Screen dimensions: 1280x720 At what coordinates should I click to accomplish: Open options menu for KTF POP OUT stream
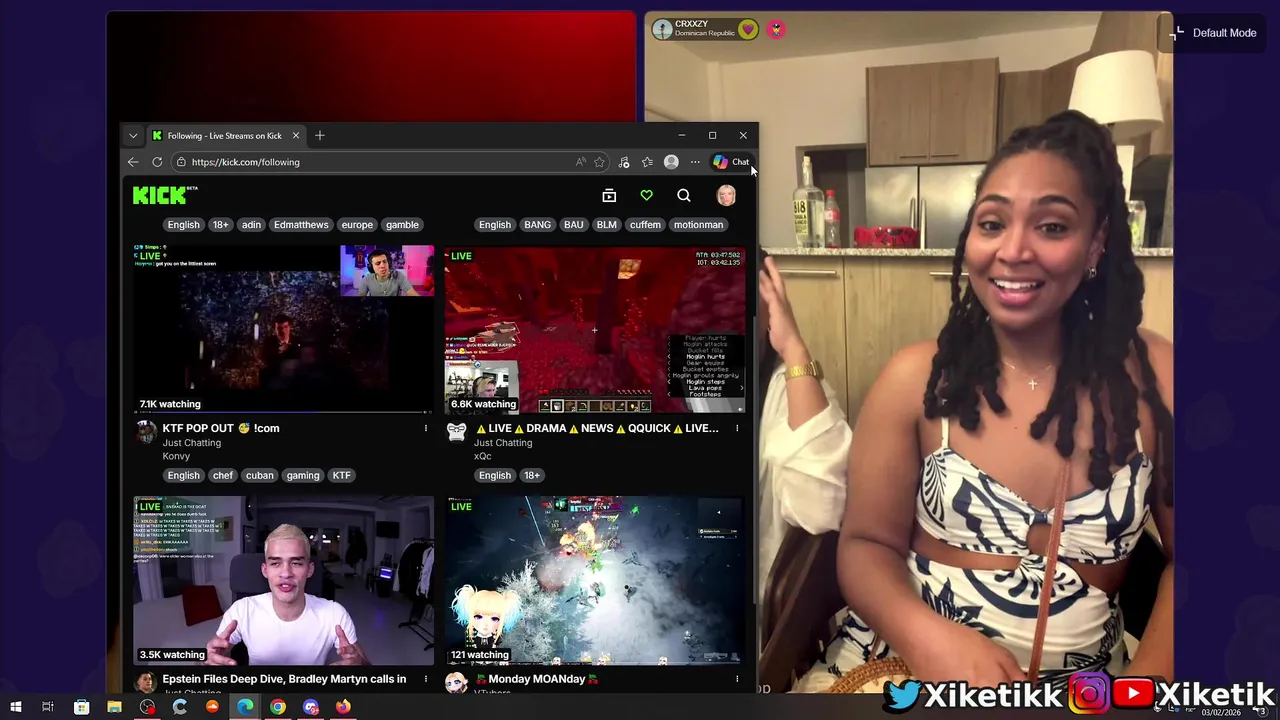tap(426, 428)
